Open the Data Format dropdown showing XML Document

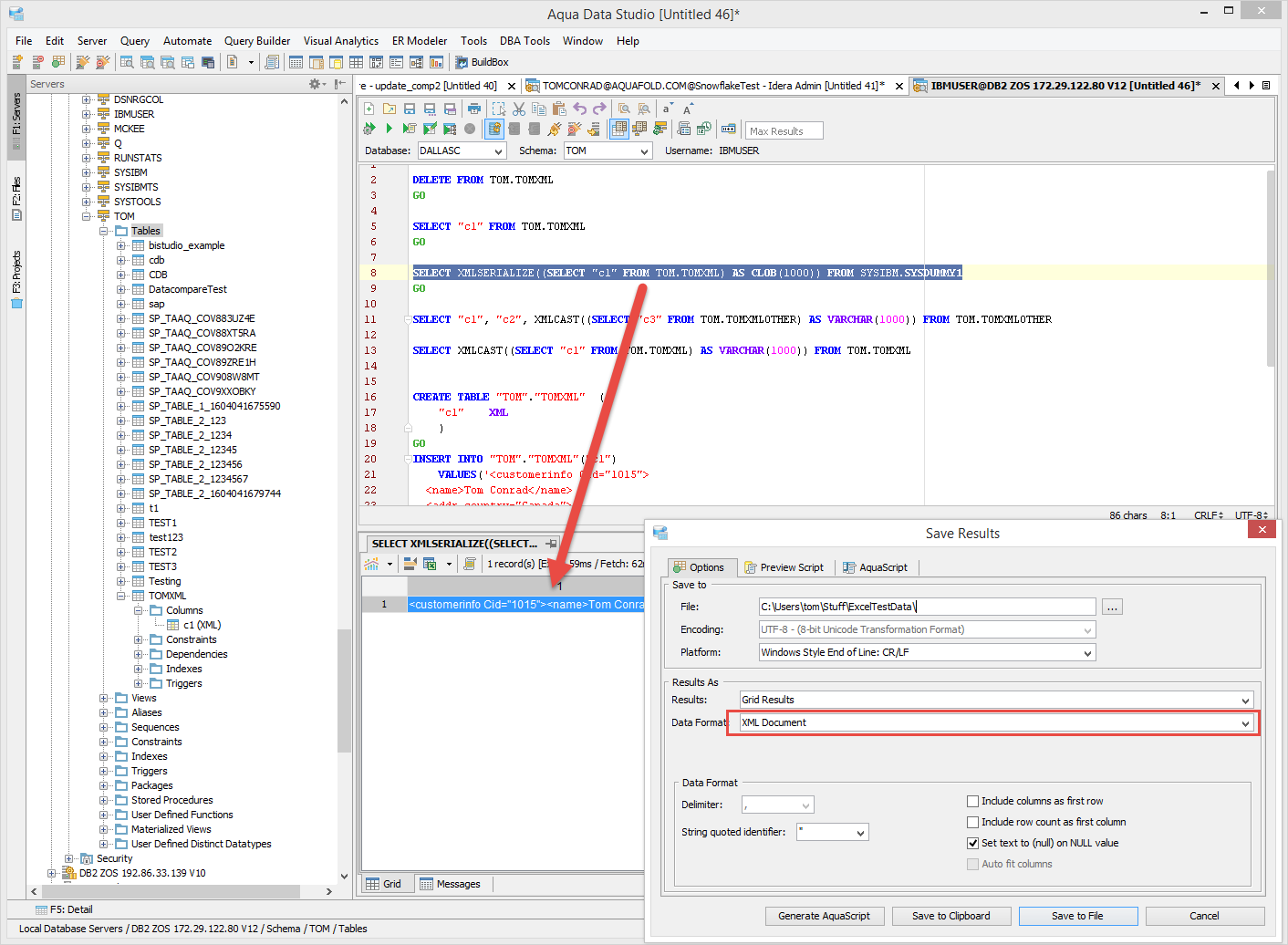pyautogui.click(x=996, y=722)
